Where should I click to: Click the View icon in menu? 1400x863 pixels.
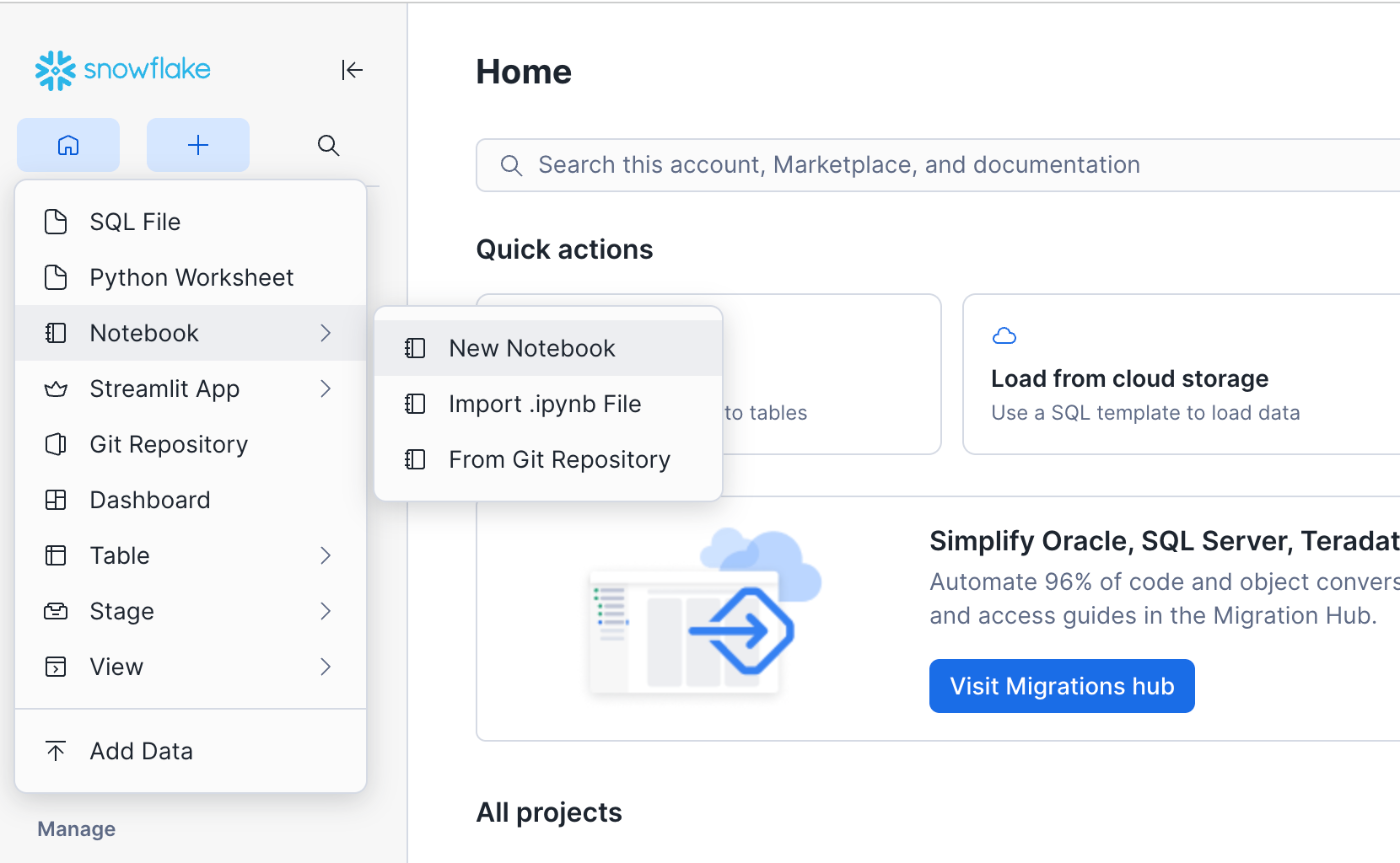click(x=56, y=667)
